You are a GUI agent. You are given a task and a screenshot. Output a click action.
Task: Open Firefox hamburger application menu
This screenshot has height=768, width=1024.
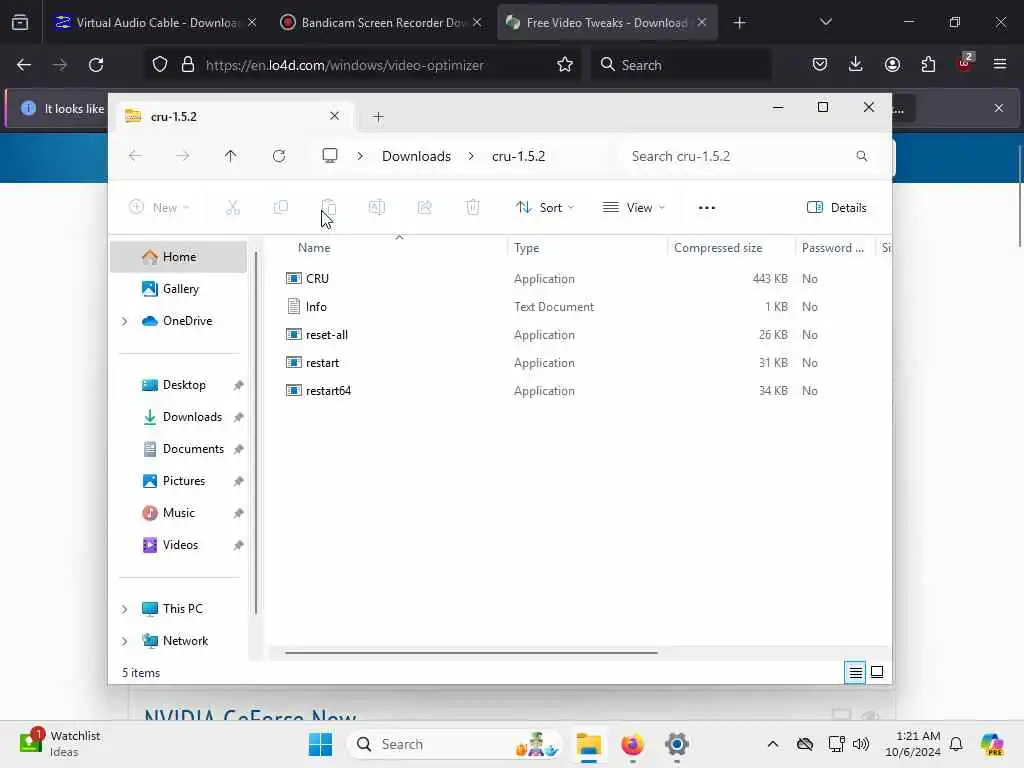(x=999, y=65)
